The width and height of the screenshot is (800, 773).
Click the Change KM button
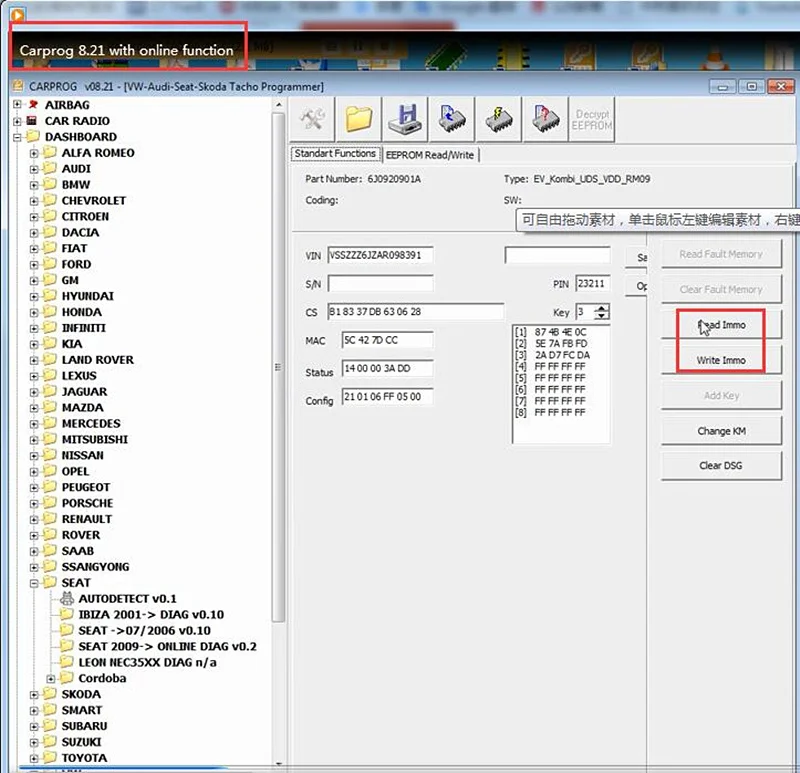721,431
